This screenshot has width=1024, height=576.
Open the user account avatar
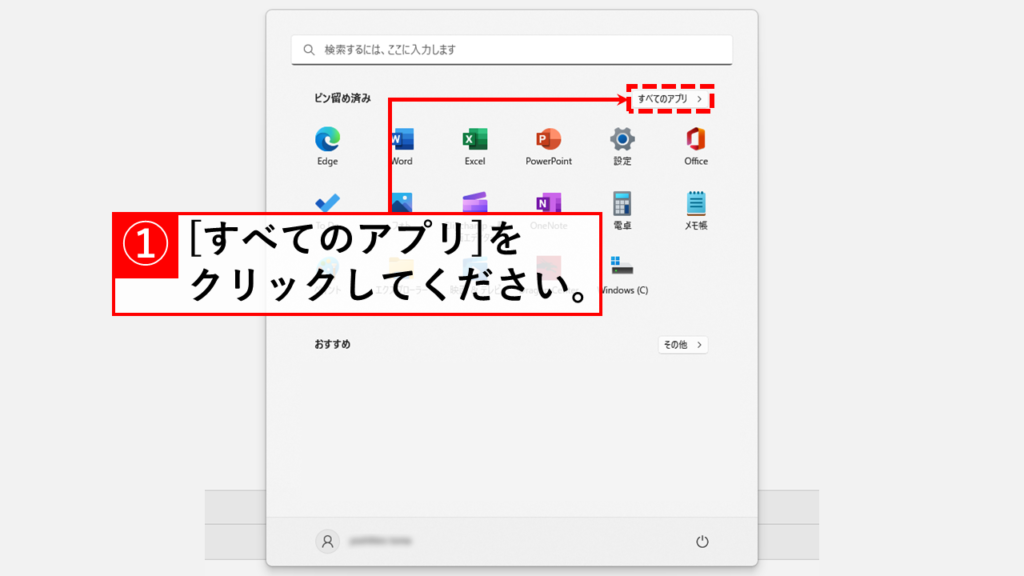pyautogui.click(x=327, y=541)
